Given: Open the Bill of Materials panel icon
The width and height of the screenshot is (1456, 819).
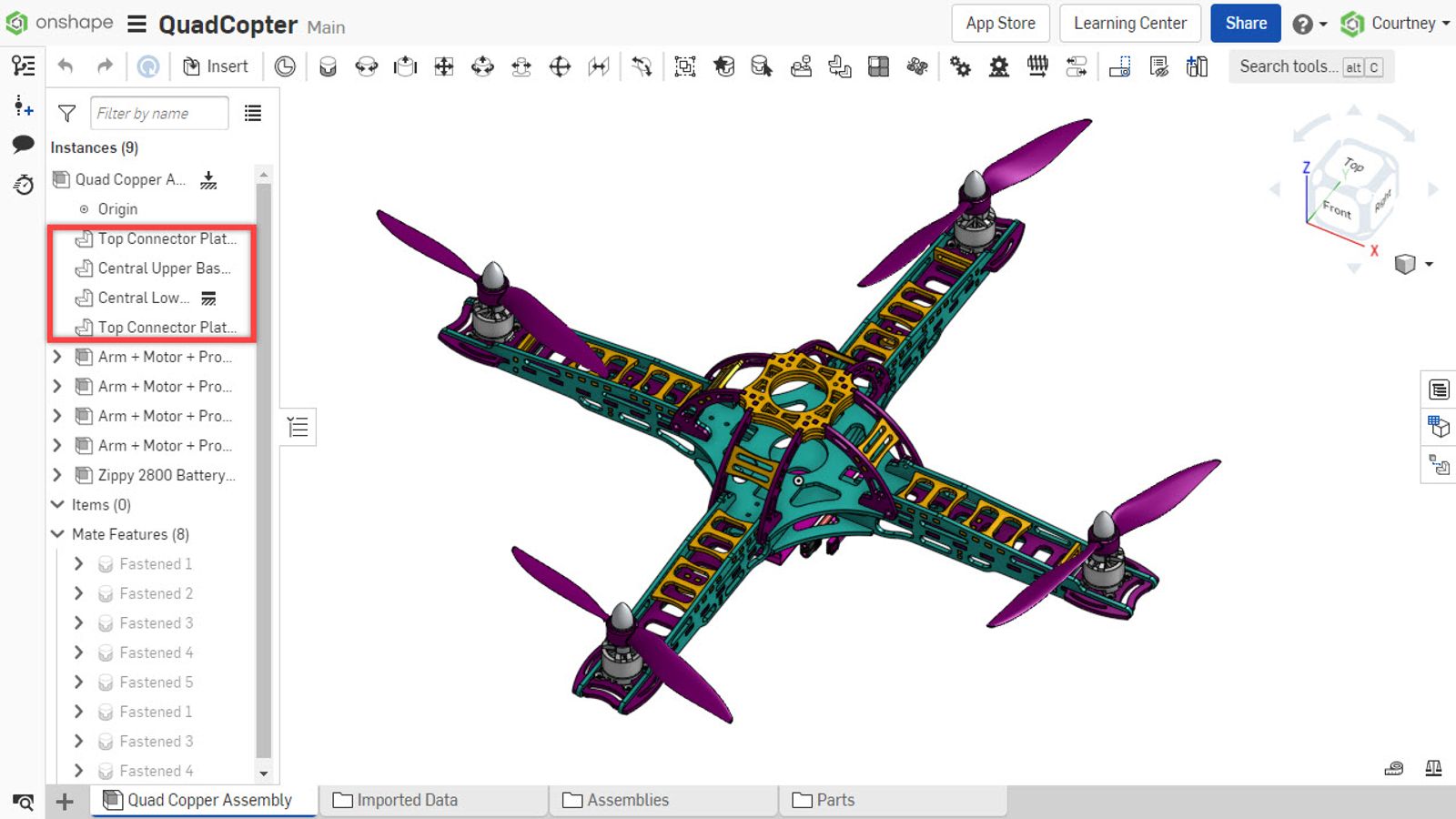Looking at the screenshot, I should (x=1440, y=389).
